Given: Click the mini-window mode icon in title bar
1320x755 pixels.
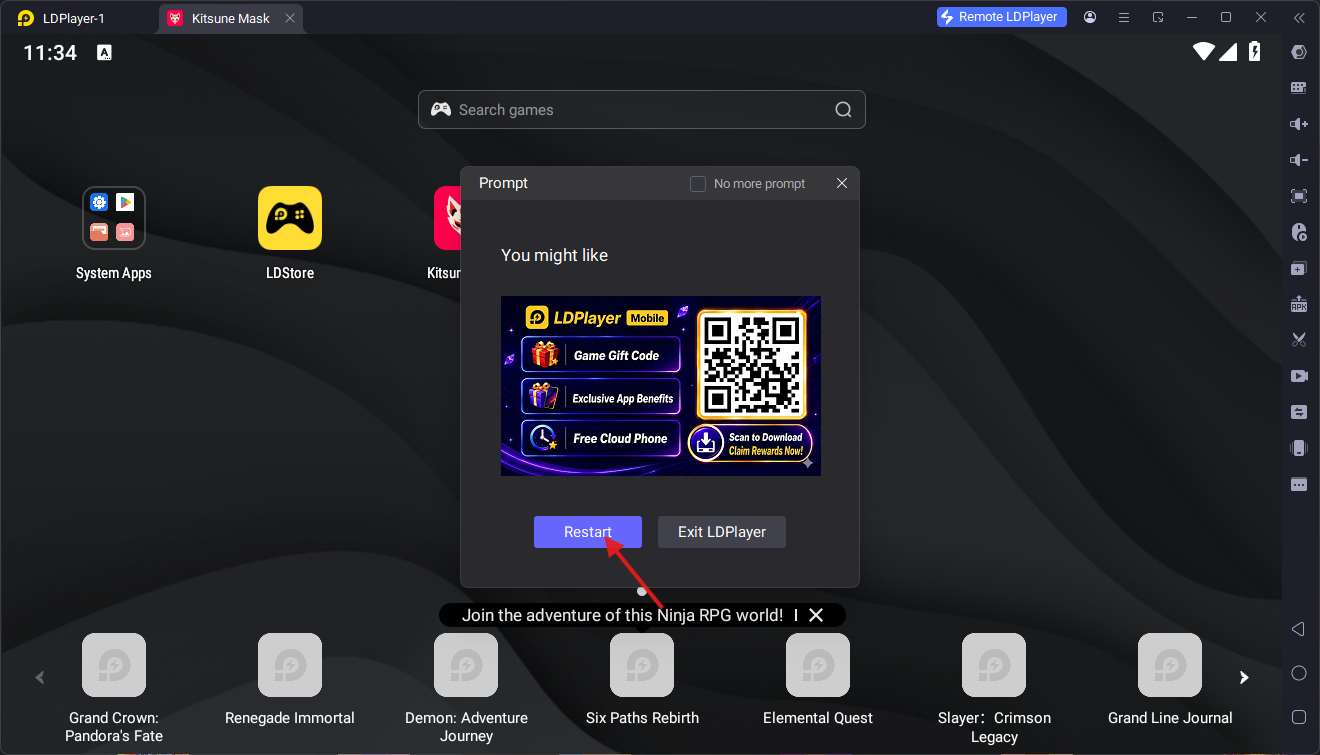Looking at the screenshot, I should (1158, 17).
